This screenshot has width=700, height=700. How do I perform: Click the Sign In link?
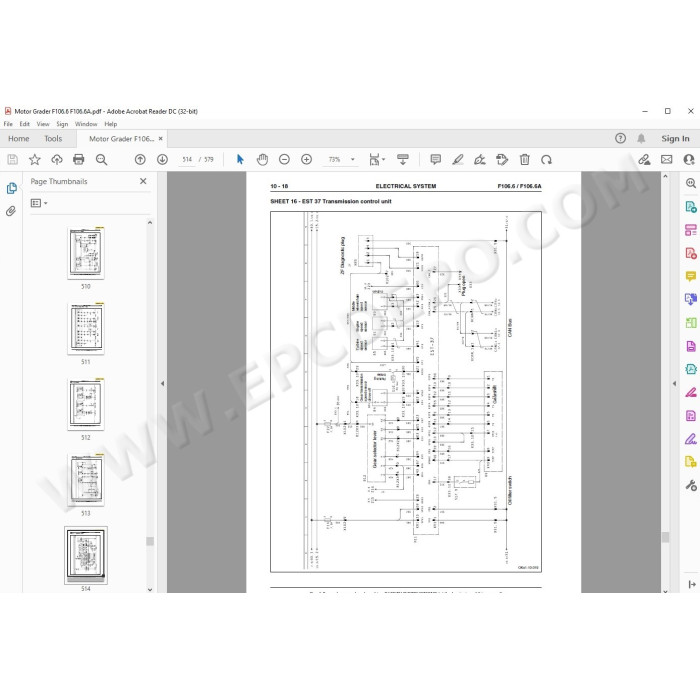pos(675,139)
